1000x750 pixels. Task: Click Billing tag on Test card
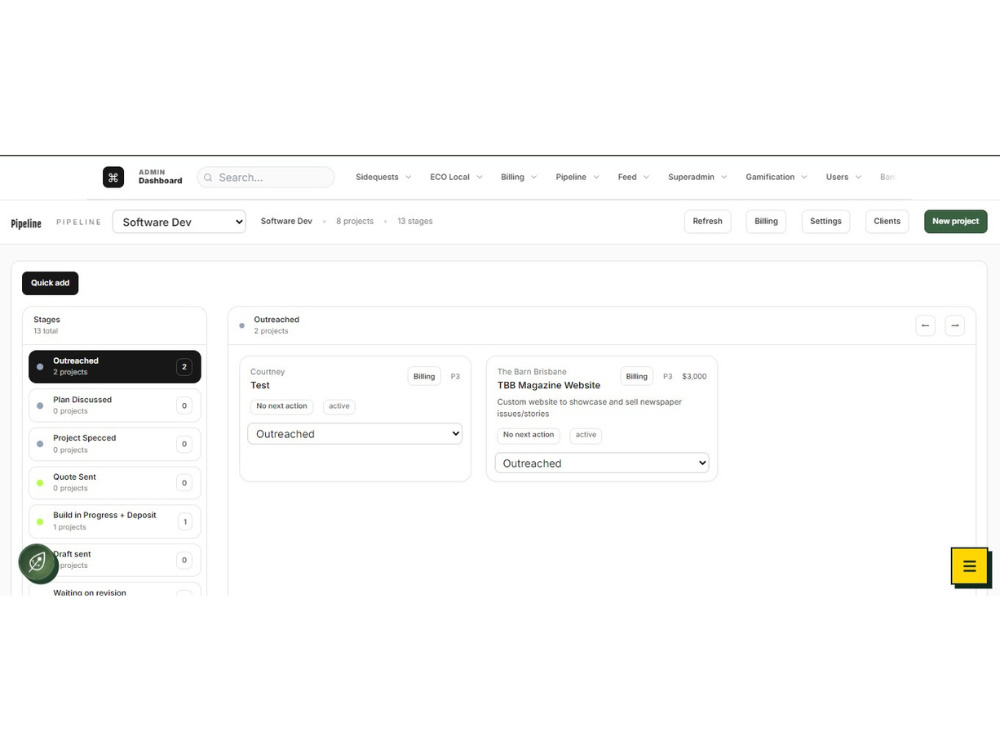pos(424,376)
